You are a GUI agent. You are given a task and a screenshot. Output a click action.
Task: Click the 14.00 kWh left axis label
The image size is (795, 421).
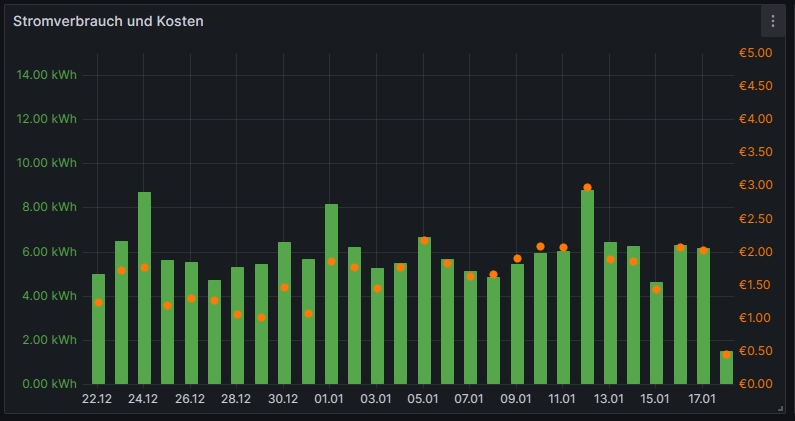(x=48, y=75)
